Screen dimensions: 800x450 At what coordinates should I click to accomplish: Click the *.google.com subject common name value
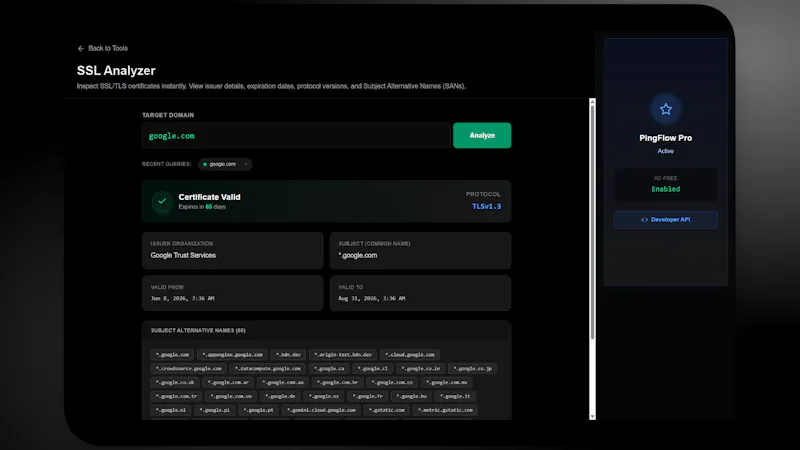pos(358,255)
